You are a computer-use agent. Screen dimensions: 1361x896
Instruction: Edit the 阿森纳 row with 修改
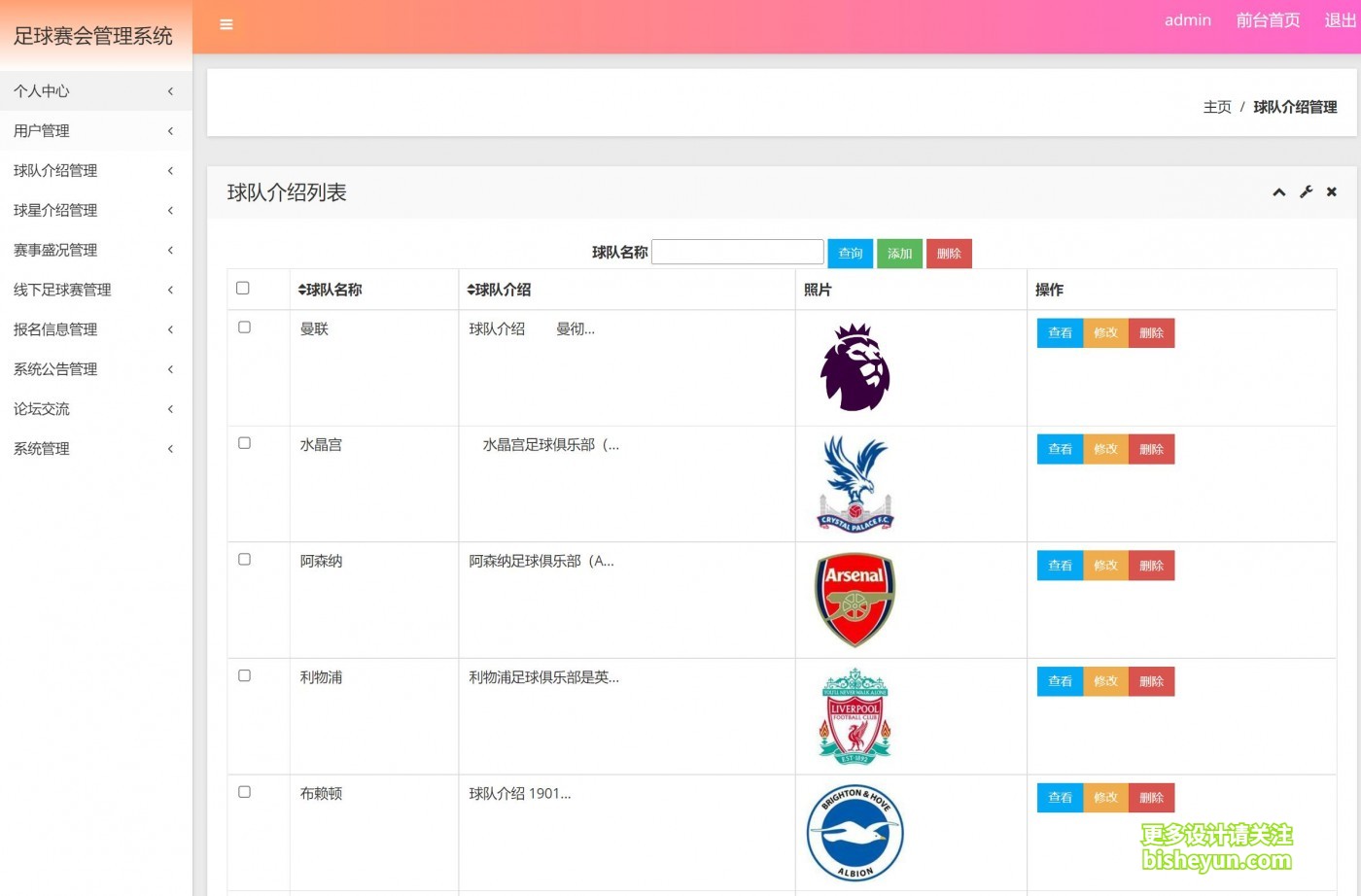(x=1105, y=565)
